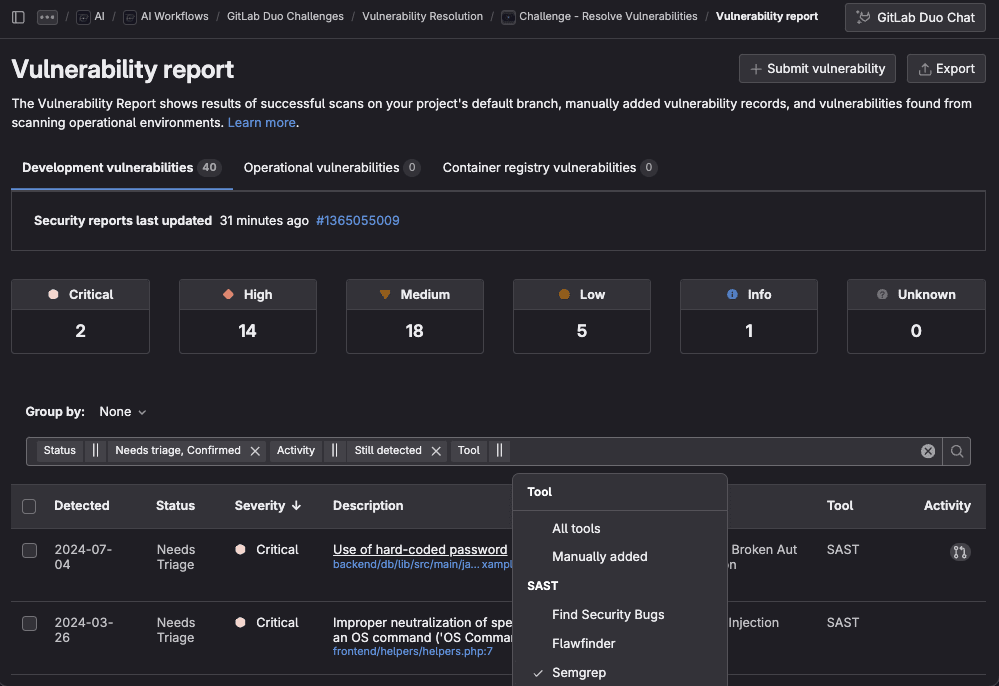Open the AI group breadcrumb

pos(90,17)
